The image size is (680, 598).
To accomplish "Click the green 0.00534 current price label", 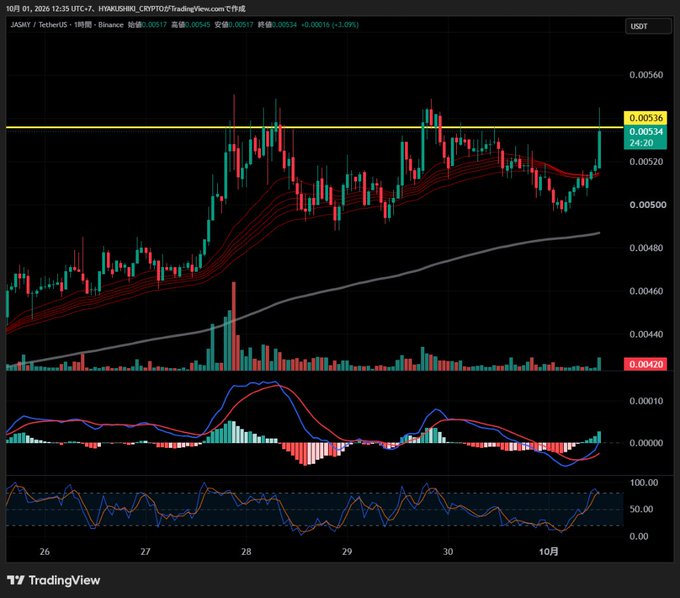I will (645, 131).
